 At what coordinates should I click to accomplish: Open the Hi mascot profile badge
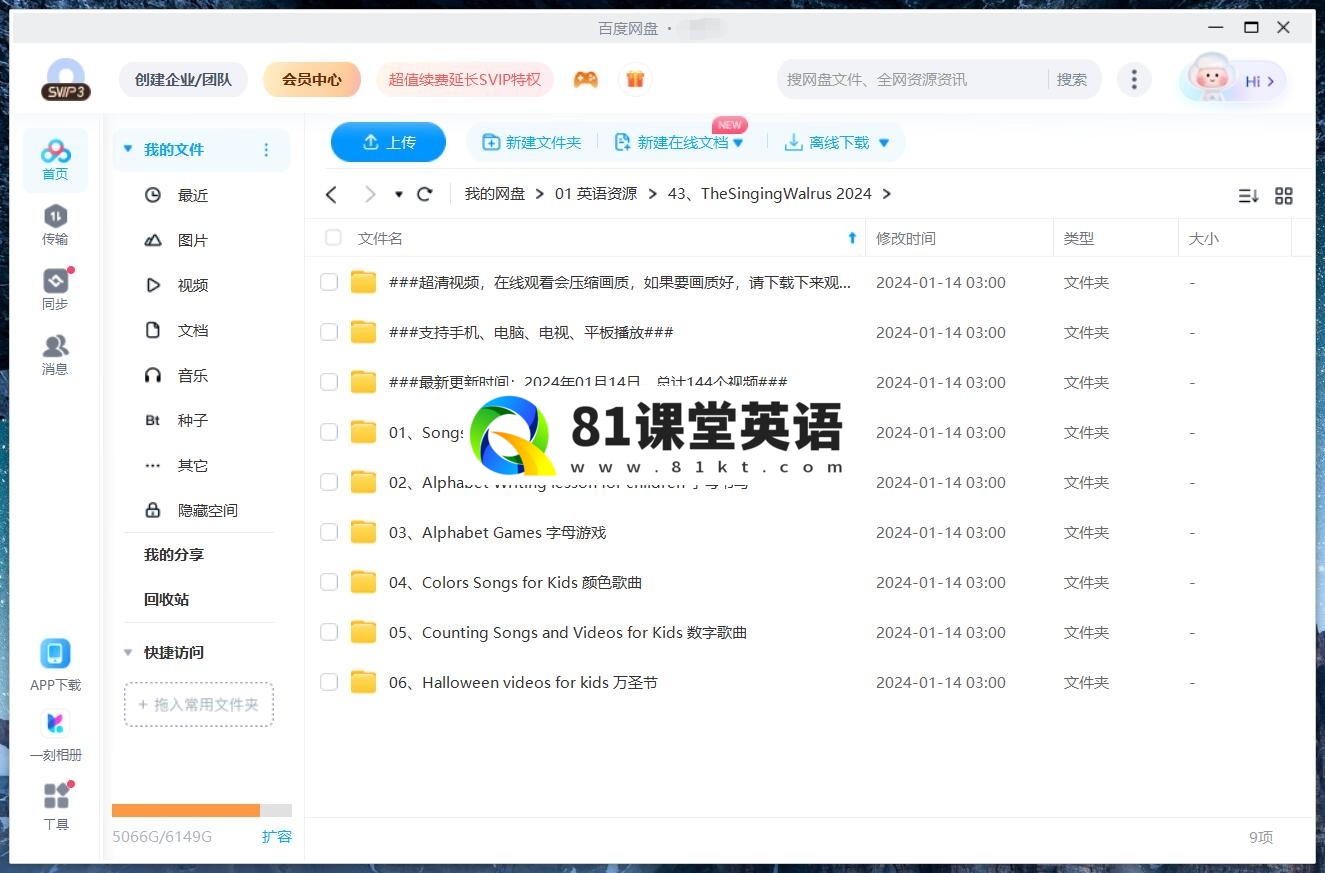click(x=1233, y=80)
